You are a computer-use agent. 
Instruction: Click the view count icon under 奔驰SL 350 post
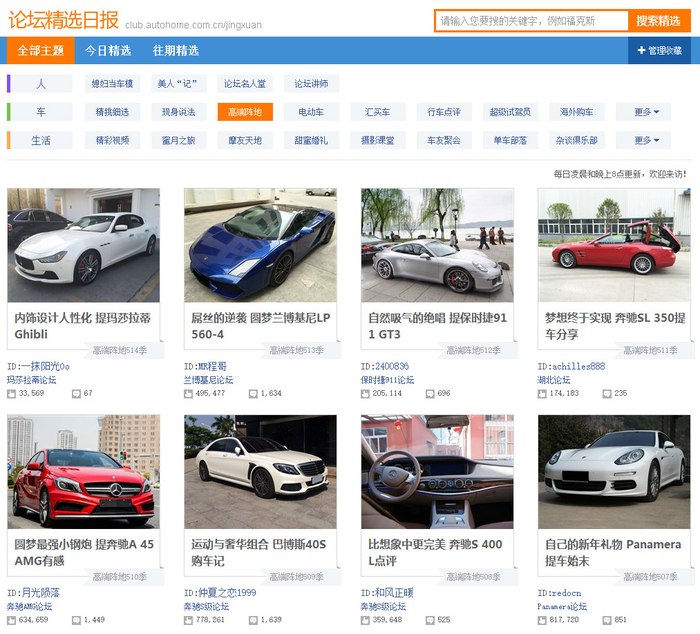(543, 394)
